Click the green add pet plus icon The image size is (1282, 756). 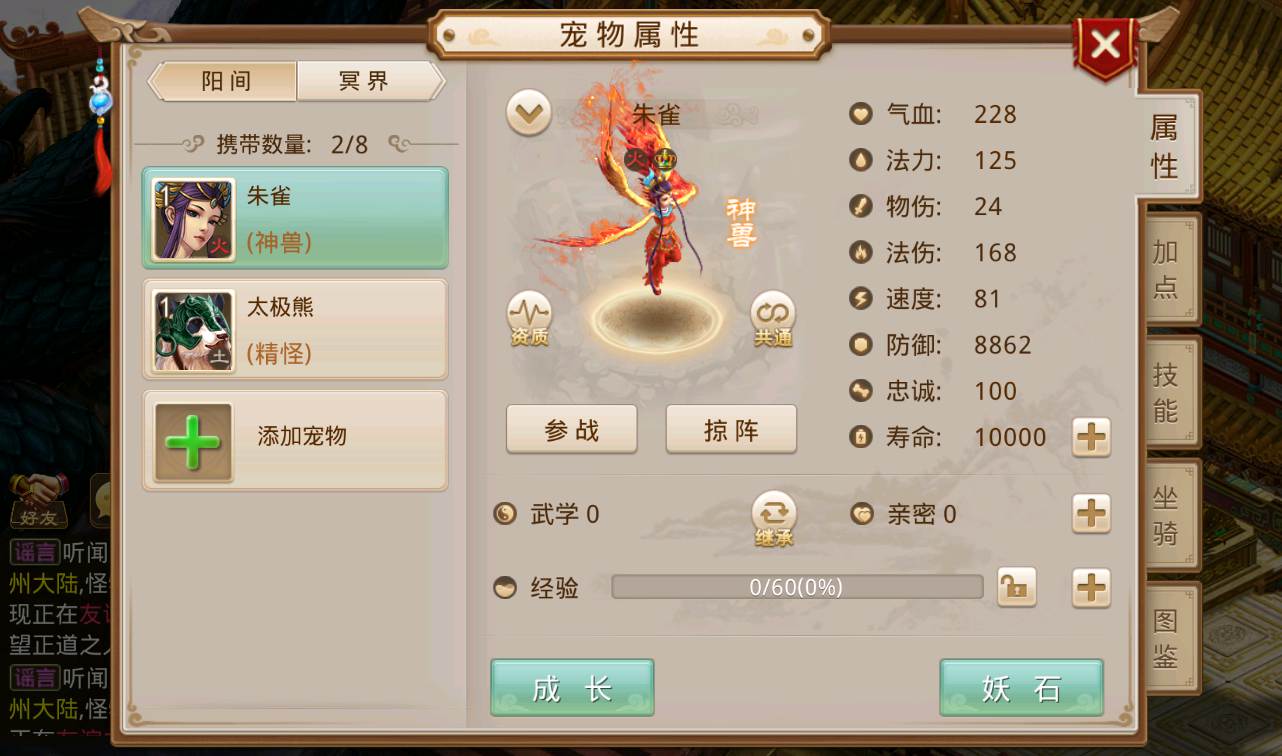(193, 442)
